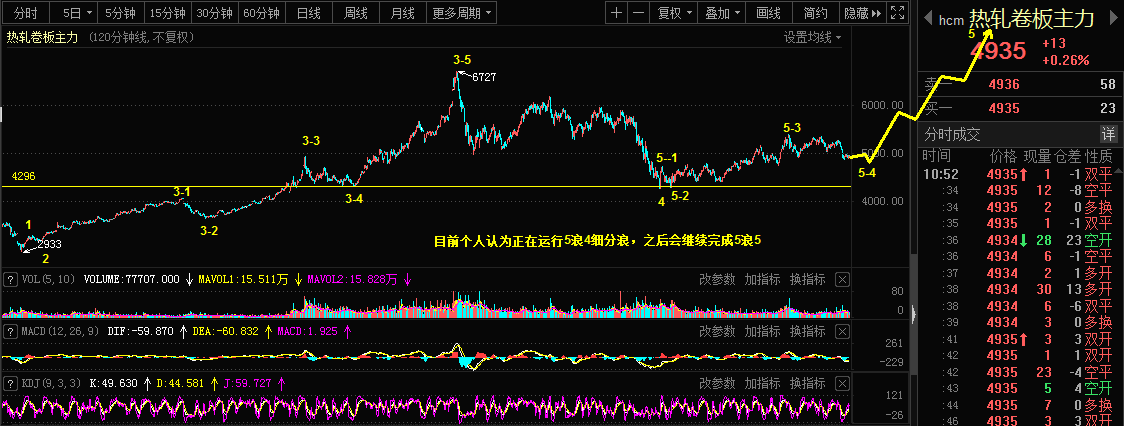The height and width of the screenshot is (426, 1124).
Task: Enter fullscreen chart mode
Action: (897, 13)
